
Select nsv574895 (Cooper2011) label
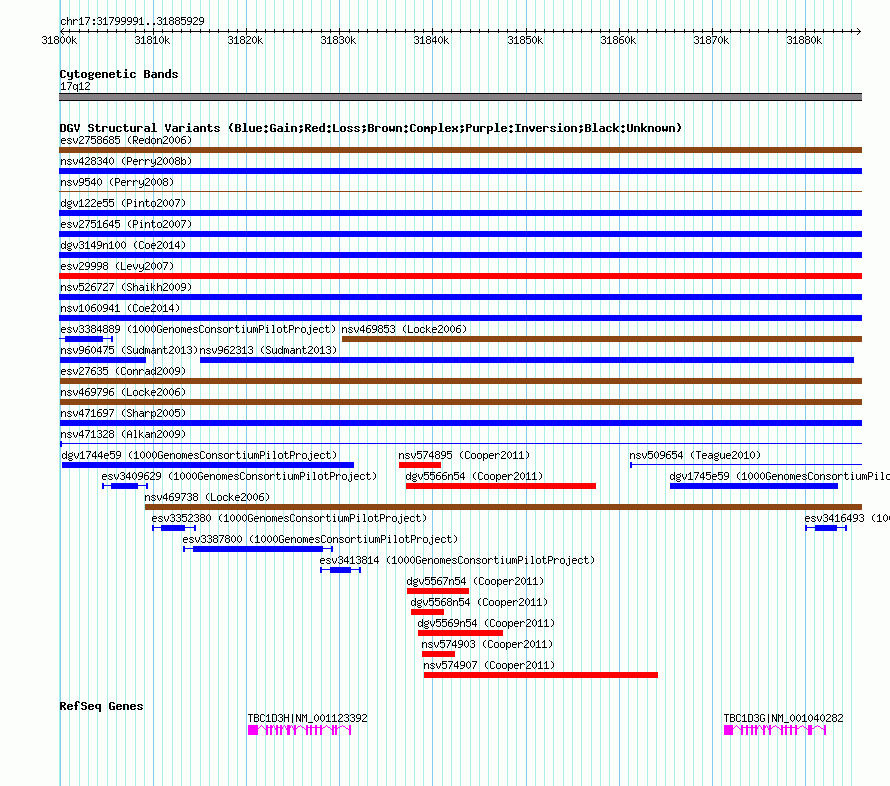(464, 455)
